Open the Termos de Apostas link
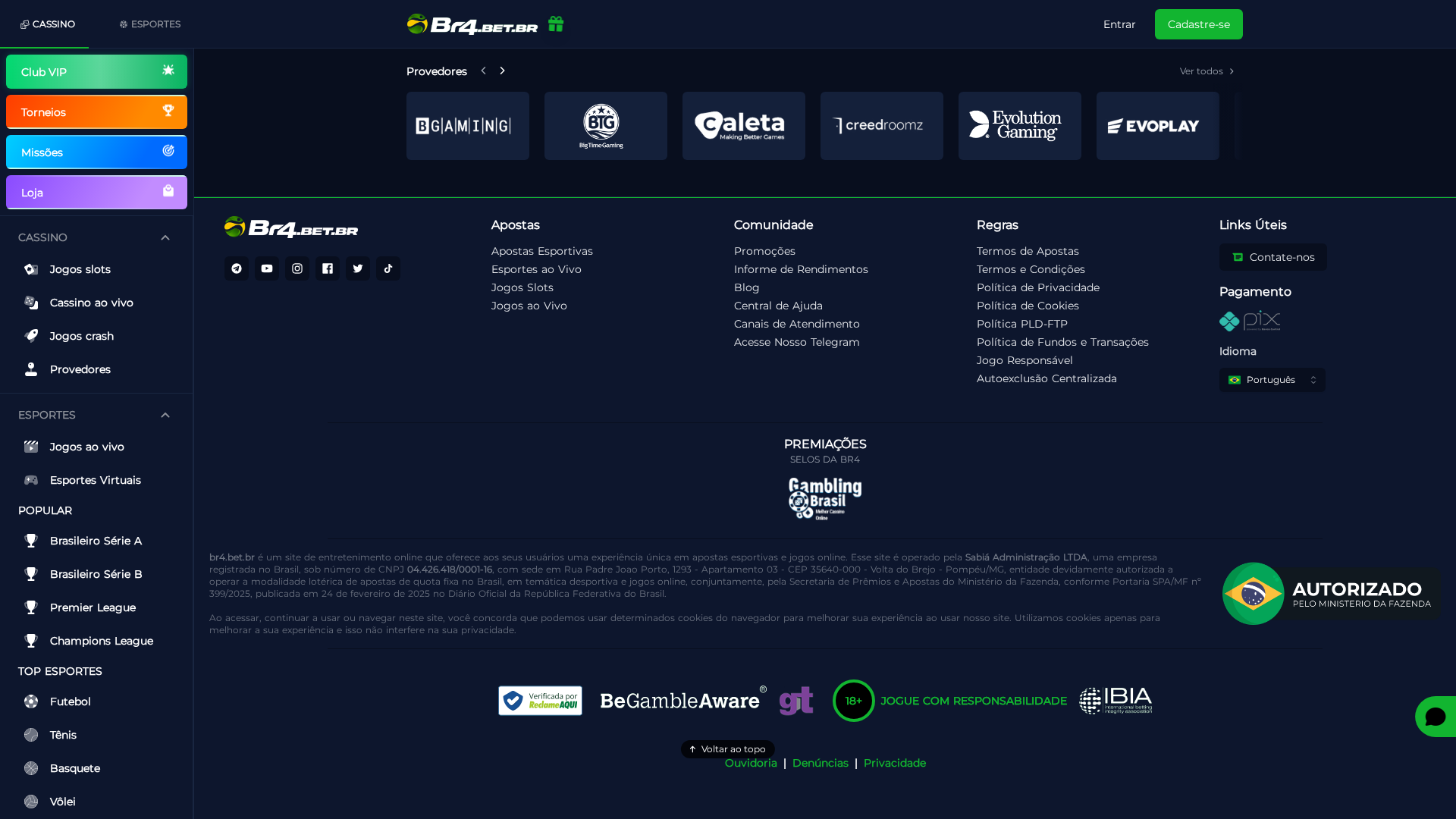This screenshot has width=1456, height=819. (1028, 251)
